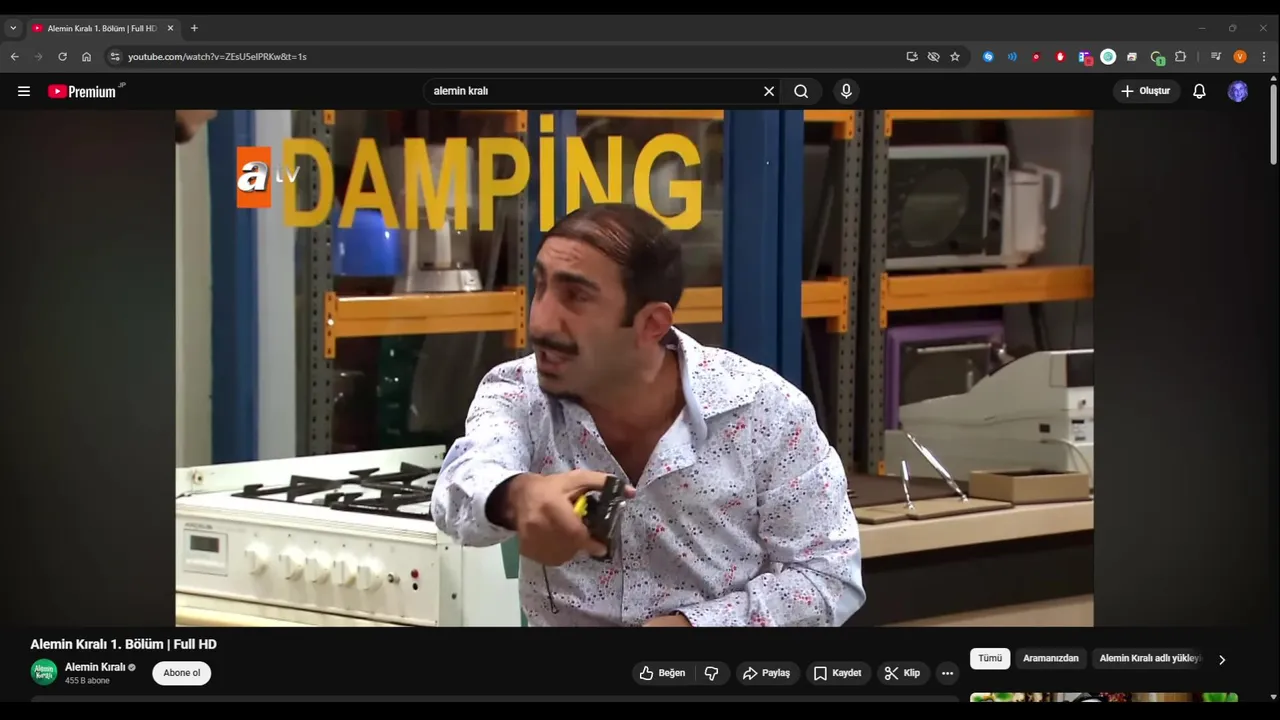Open the Chrome three-dot menu
1280x720 pixels.
pos(1264,57)
